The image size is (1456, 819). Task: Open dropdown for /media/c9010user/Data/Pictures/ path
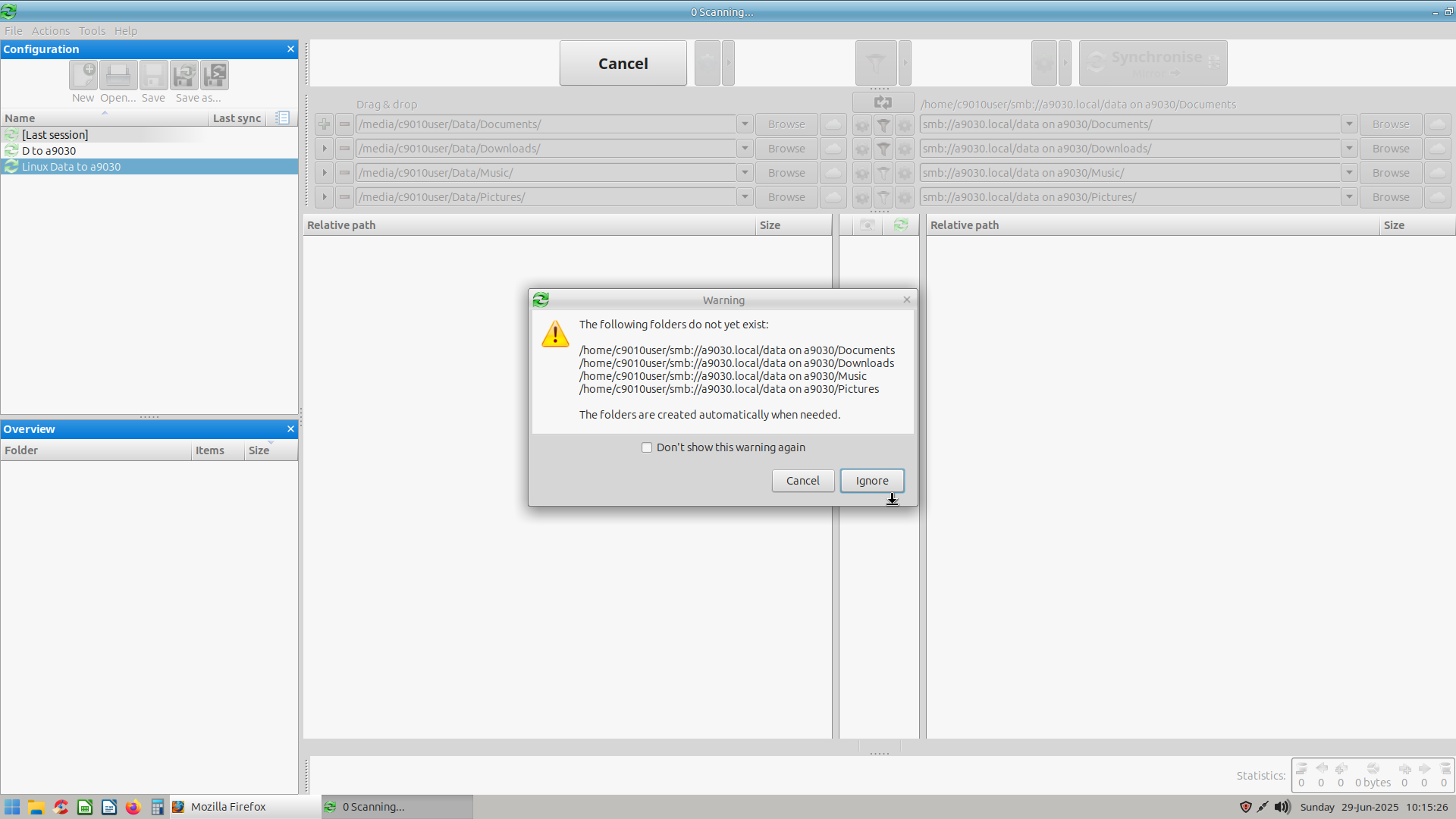[x=745, y=197]
